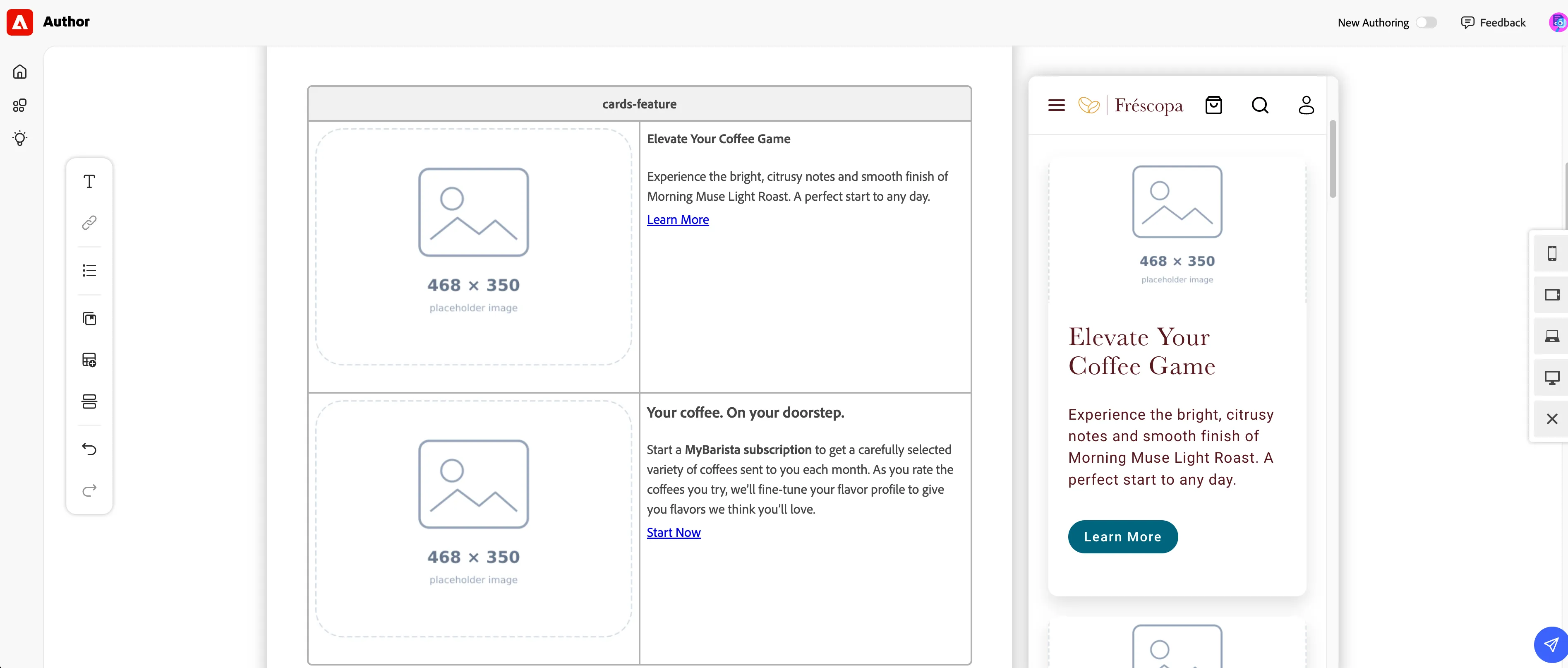The height and width of the screenshot is (668, 1568).
Task: Click the Adobe logo icon
Action: pos(19,22)
